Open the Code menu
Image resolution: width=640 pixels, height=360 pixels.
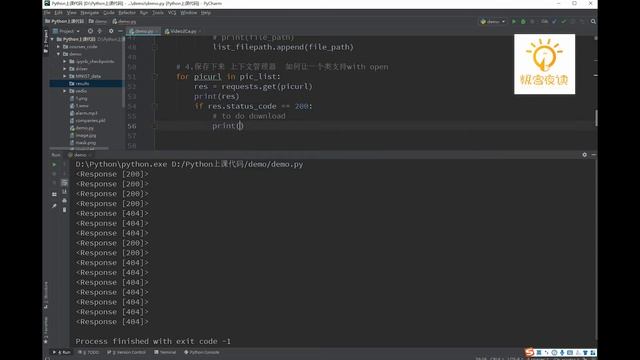(x=109, y=13)
